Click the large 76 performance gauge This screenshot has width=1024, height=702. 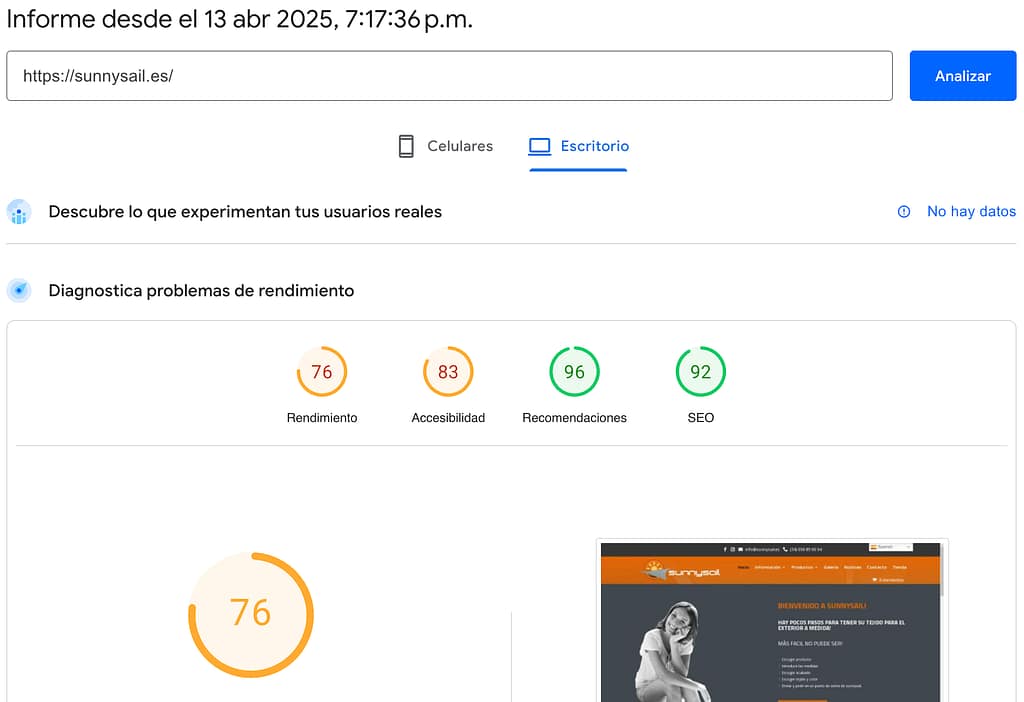point(251,613)
